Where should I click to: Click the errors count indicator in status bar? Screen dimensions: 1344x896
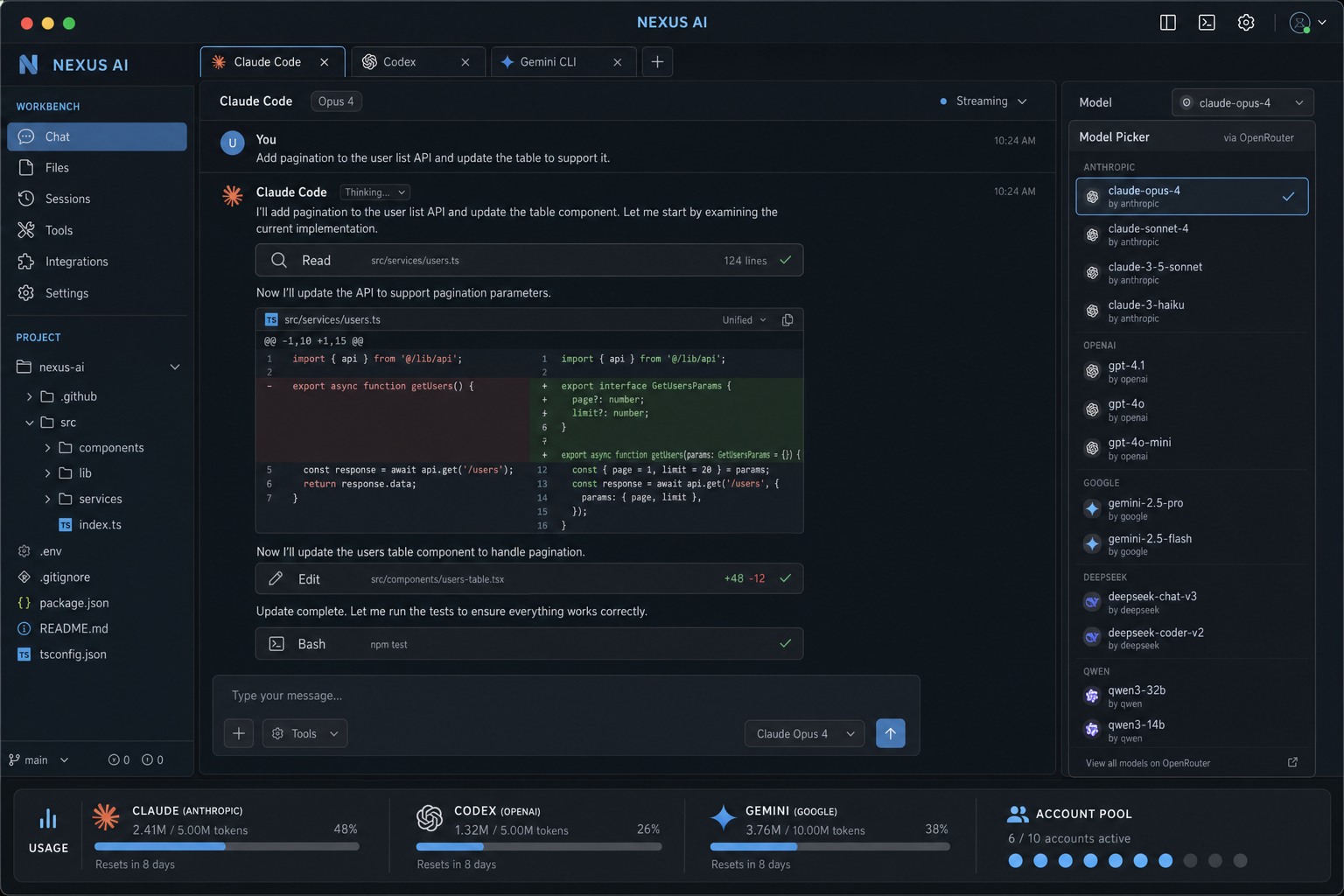tap(119, 760)
